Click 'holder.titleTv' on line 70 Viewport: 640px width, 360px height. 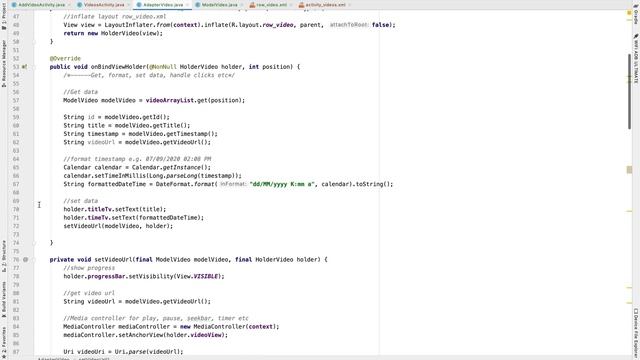coord(86,209)
